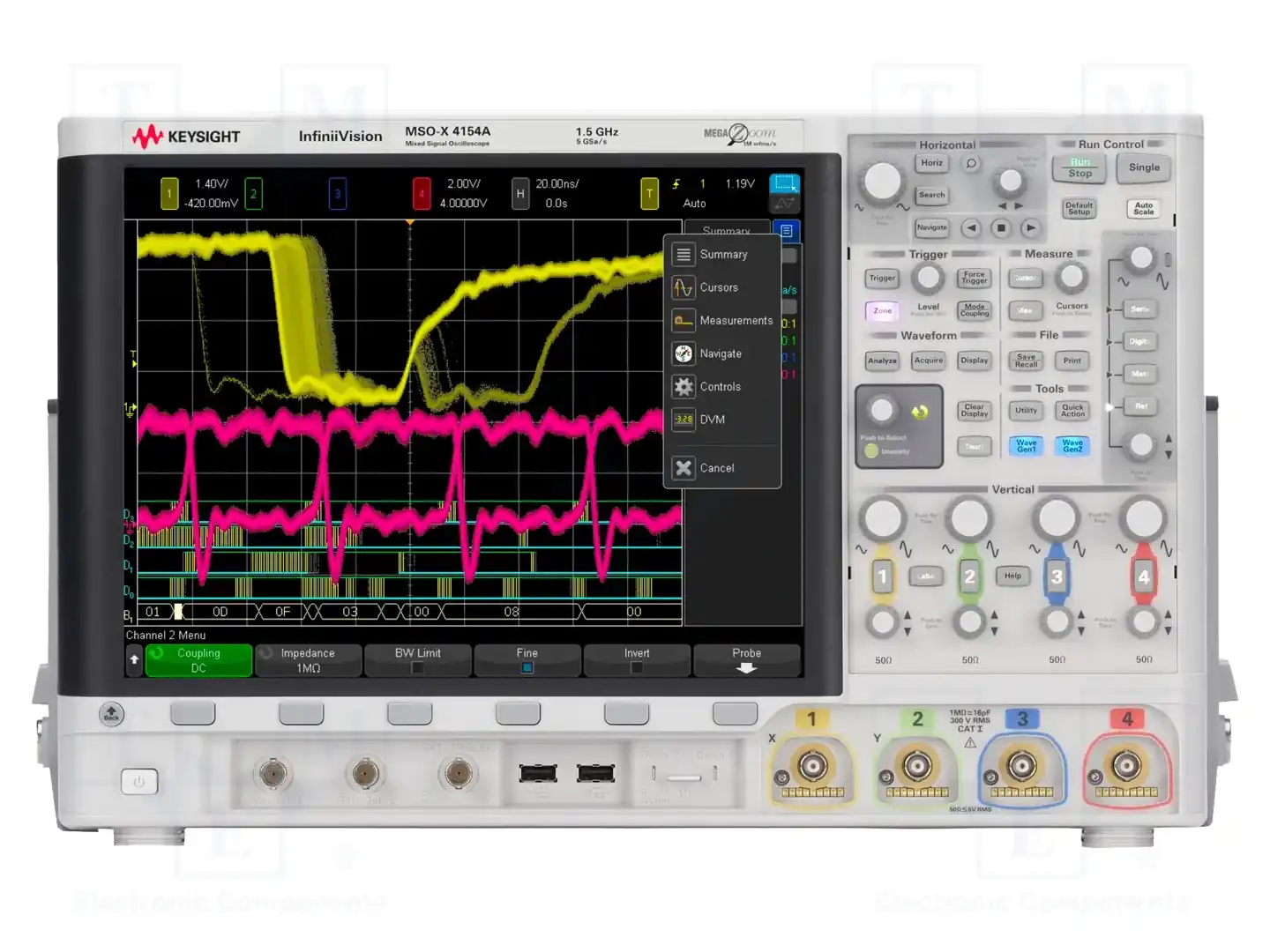Open the blue sidebar list icon
The image size is (1270, 952).
click(787, 231)
